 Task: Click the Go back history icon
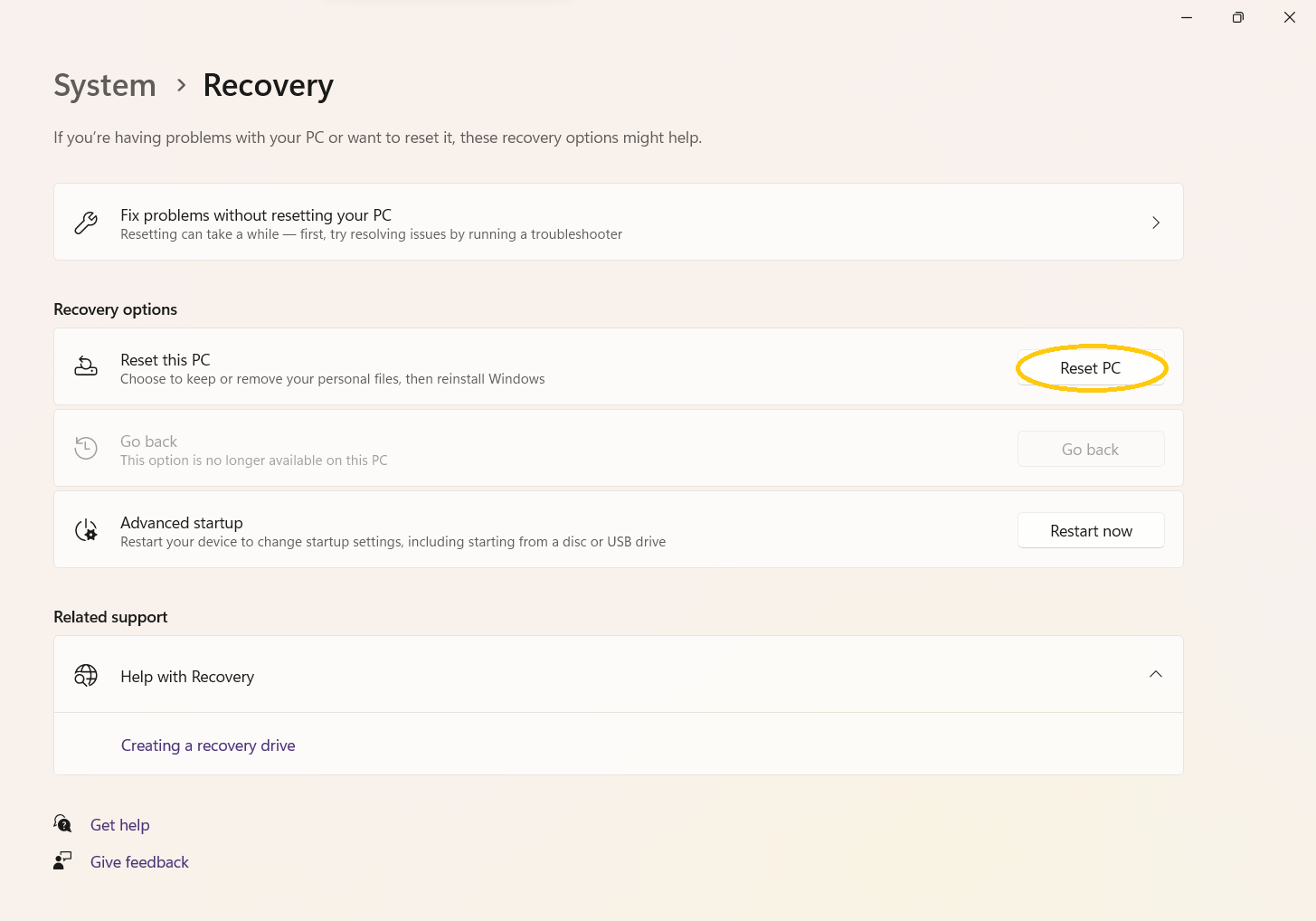[x=86, y=448]
